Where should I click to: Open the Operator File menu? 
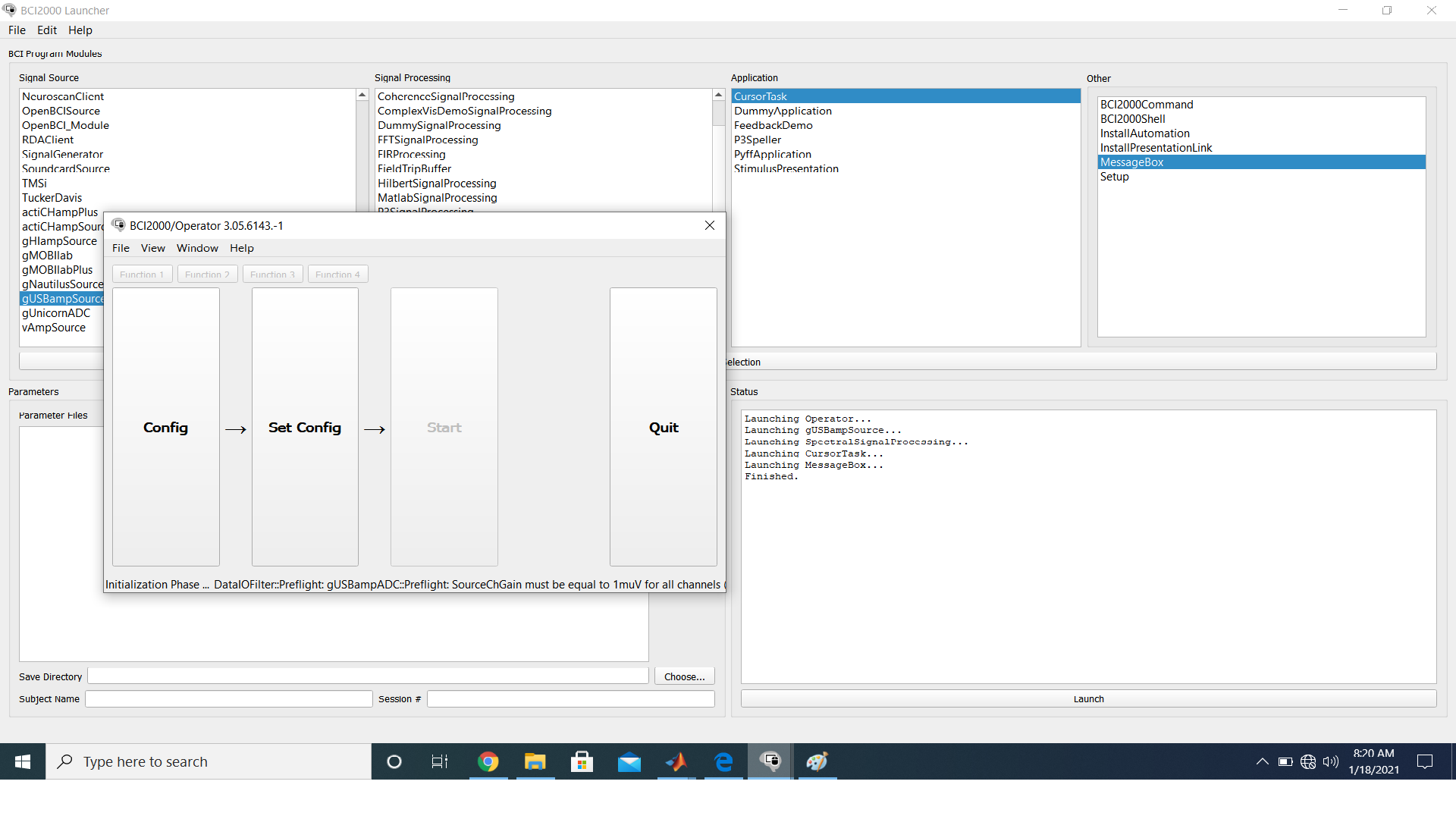(121, 248)
